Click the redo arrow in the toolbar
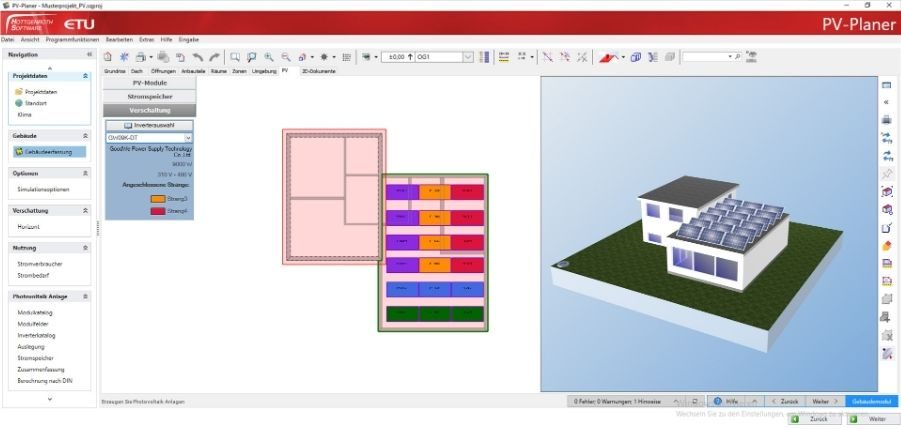The width and height of the screenshot is (901, 429). click(213, 57)
